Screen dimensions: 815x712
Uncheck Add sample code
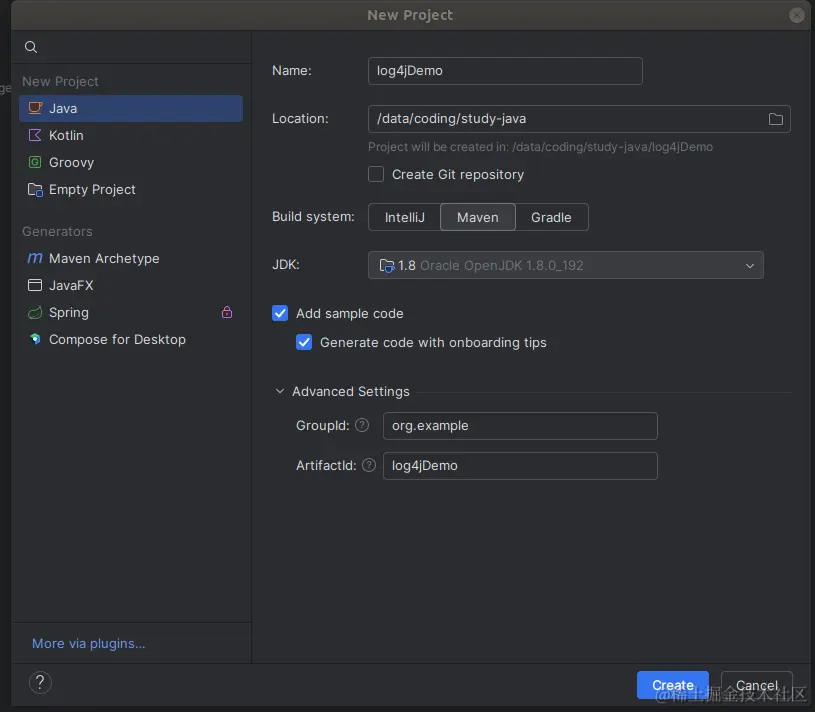point(280,313)
